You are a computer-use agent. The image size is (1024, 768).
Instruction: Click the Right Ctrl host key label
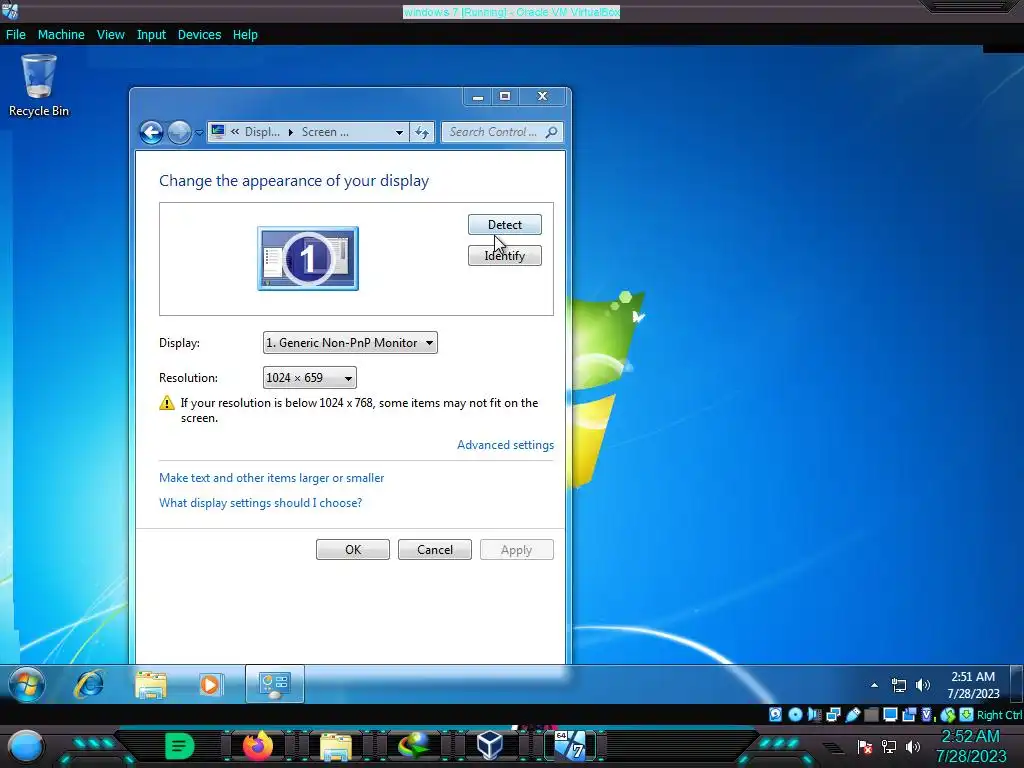click(1000, 715)
